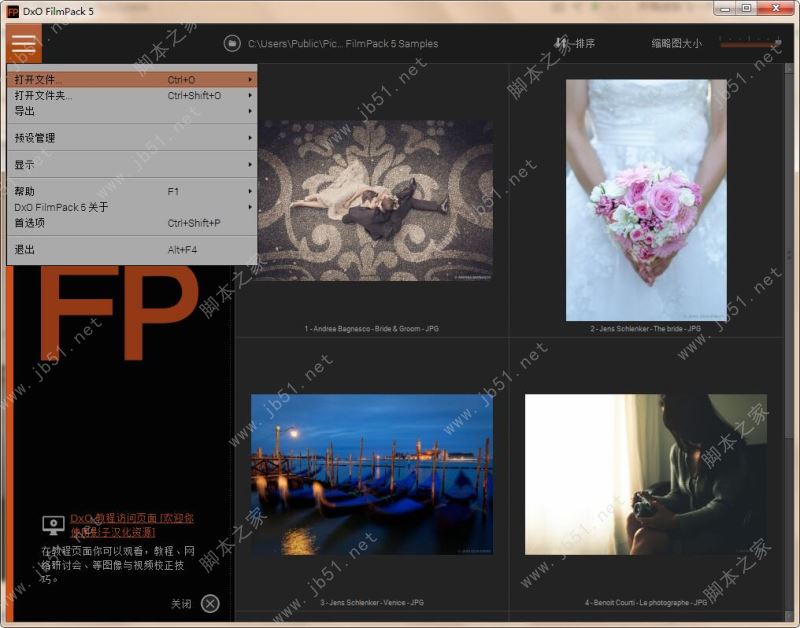Click the 关闭 label text
The image size is (800, 628).
[181, 604]
